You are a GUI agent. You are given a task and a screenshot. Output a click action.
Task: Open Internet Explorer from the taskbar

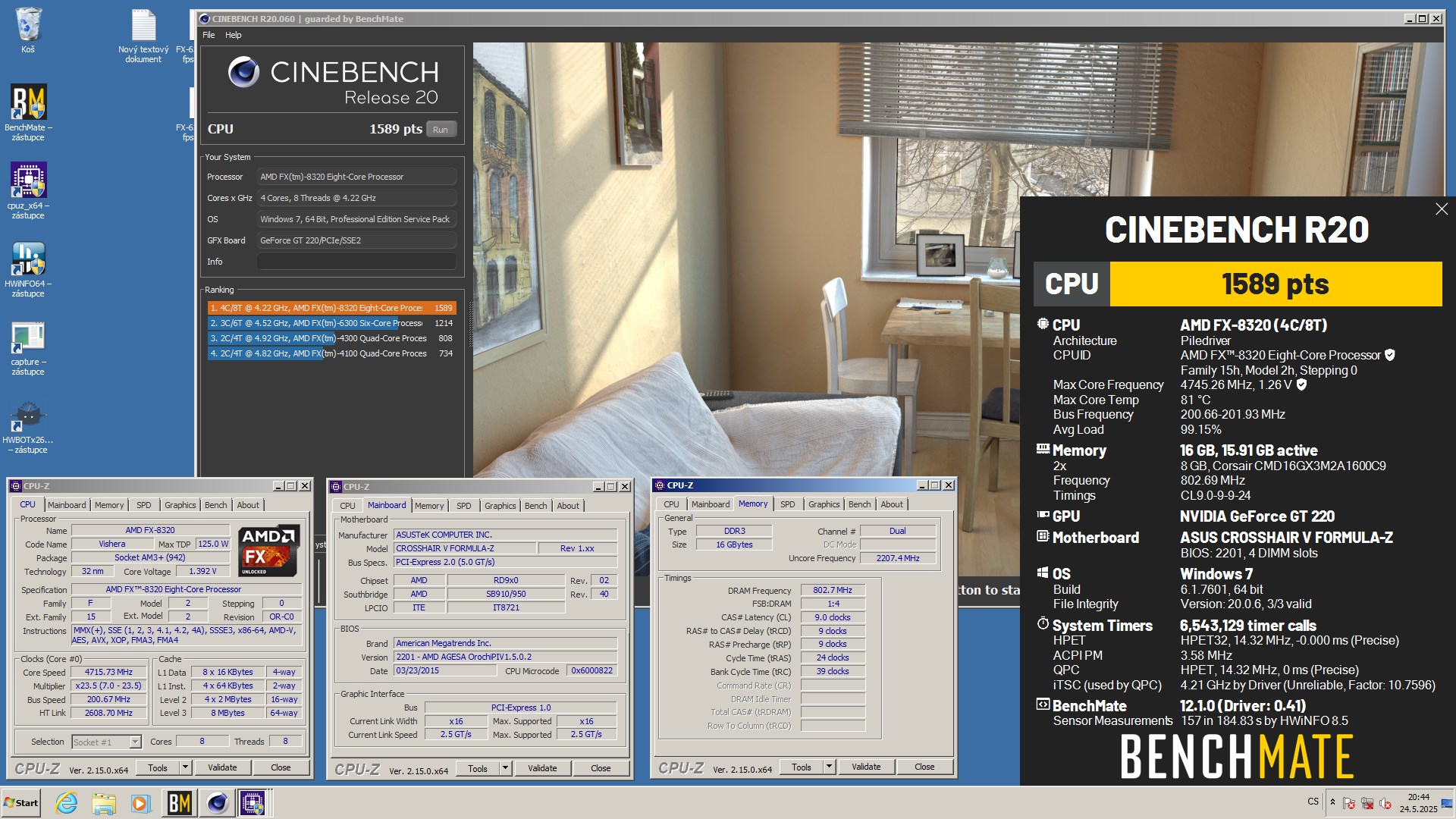pos(67,802)
